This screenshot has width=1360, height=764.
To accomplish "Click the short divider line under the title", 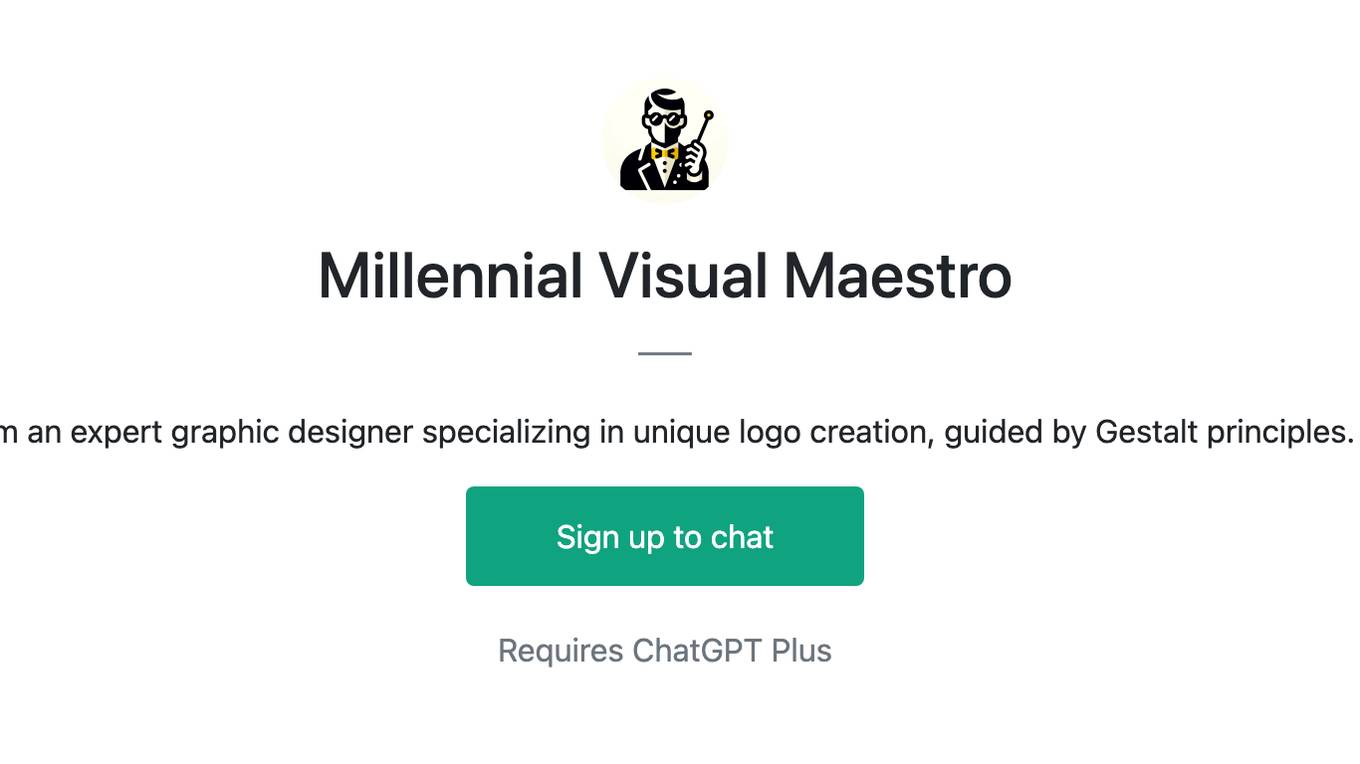I will 665,353.
